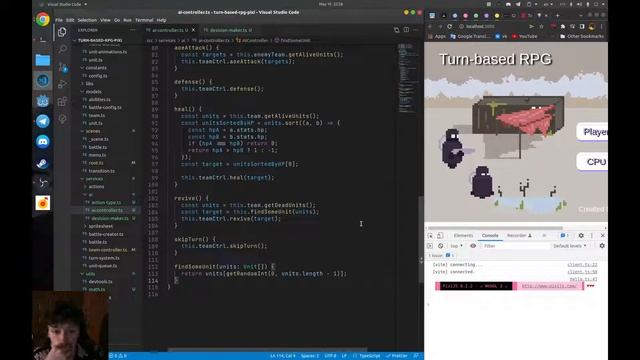Open Files folder icon in dock
The height and width of the screenshot is (360, 640).
point(43,60)
